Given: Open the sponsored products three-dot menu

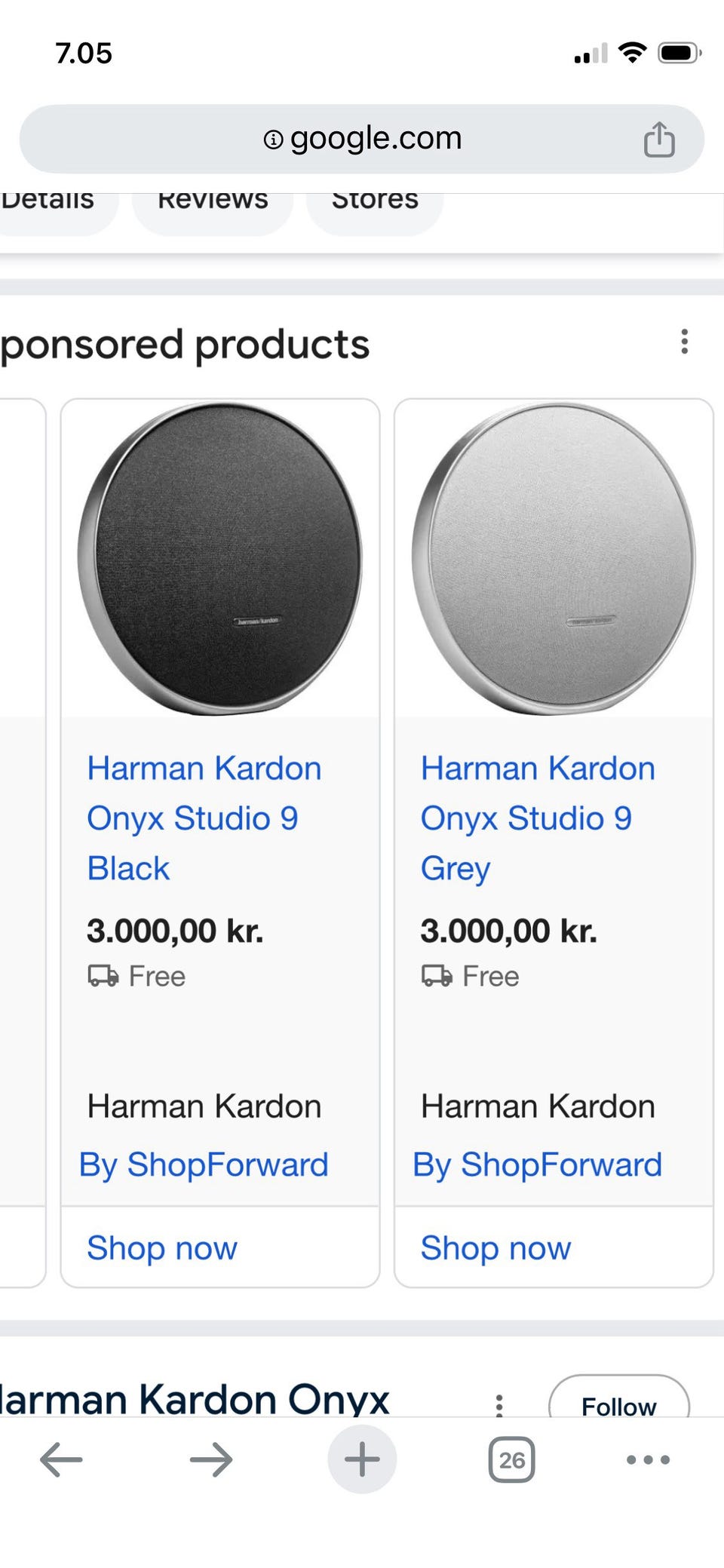Looking at the screenshot, I should coord(684,342).
